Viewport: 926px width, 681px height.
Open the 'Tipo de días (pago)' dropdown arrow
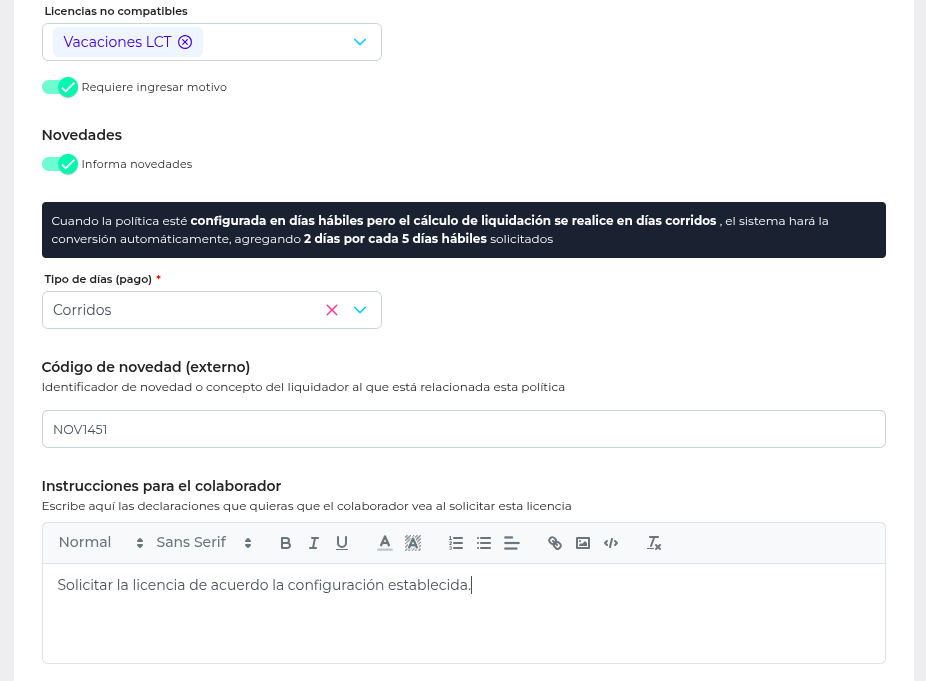360,310
